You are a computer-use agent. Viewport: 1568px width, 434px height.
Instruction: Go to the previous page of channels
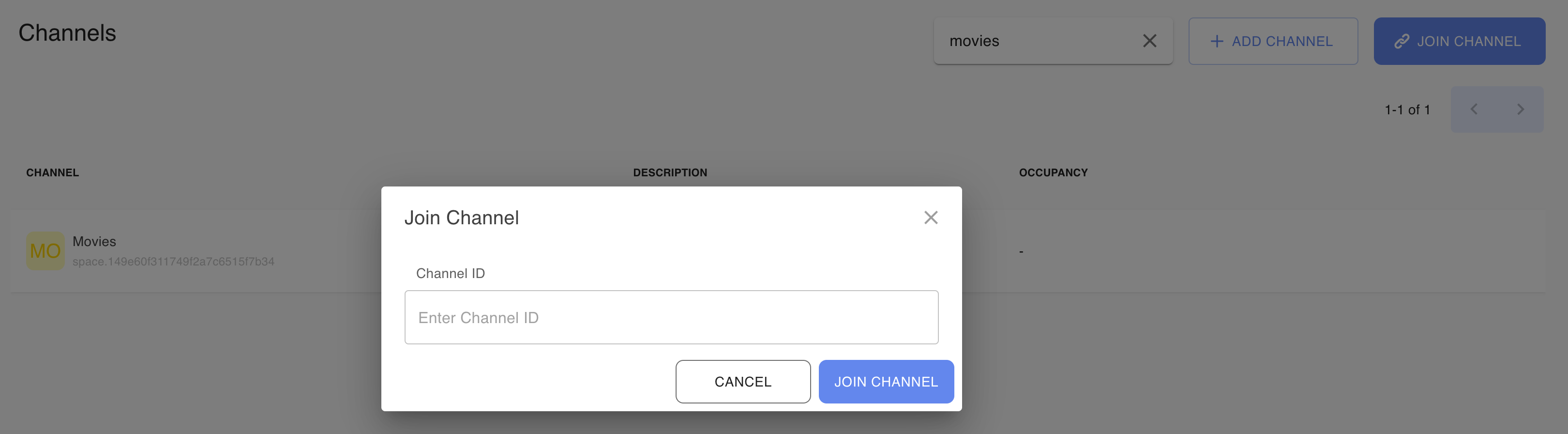(x=1474, y=110)
